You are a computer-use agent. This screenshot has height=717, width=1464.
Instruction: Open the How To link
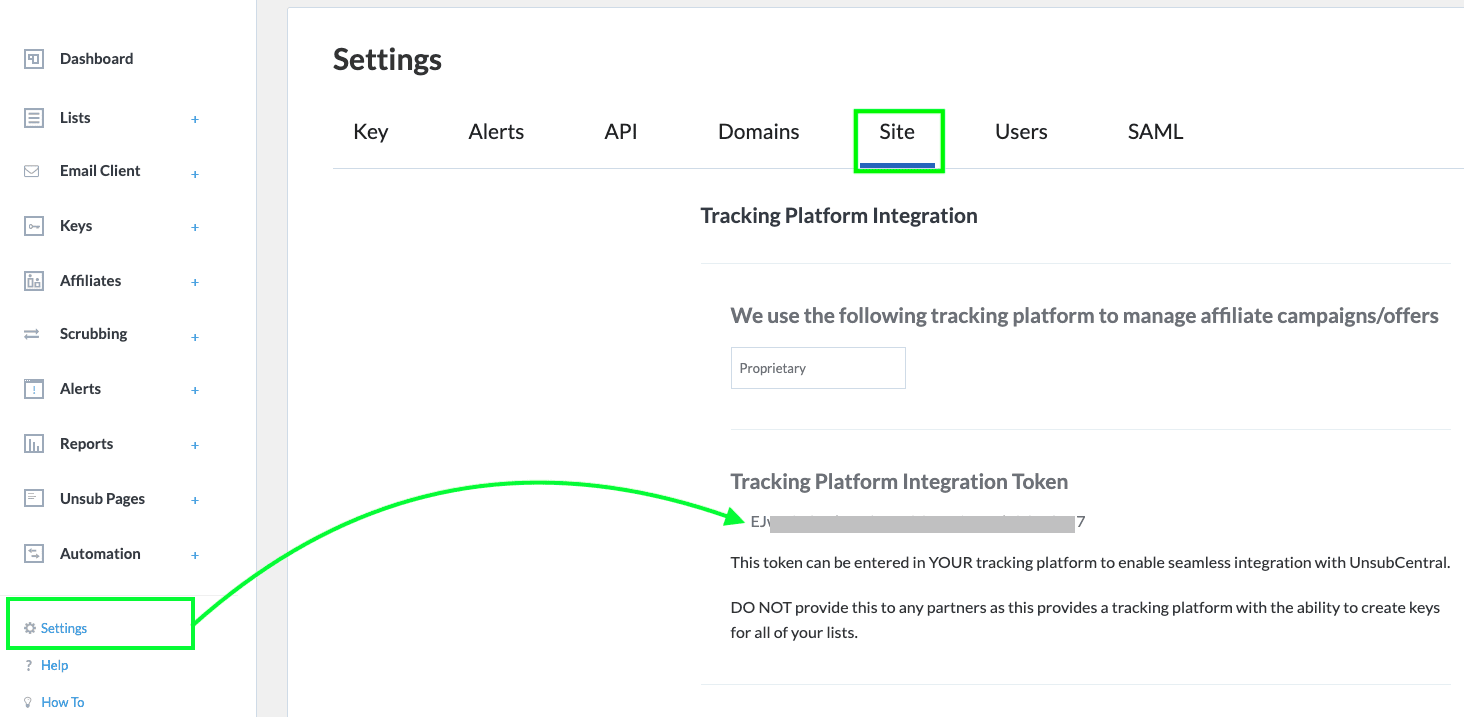(63, 702)
